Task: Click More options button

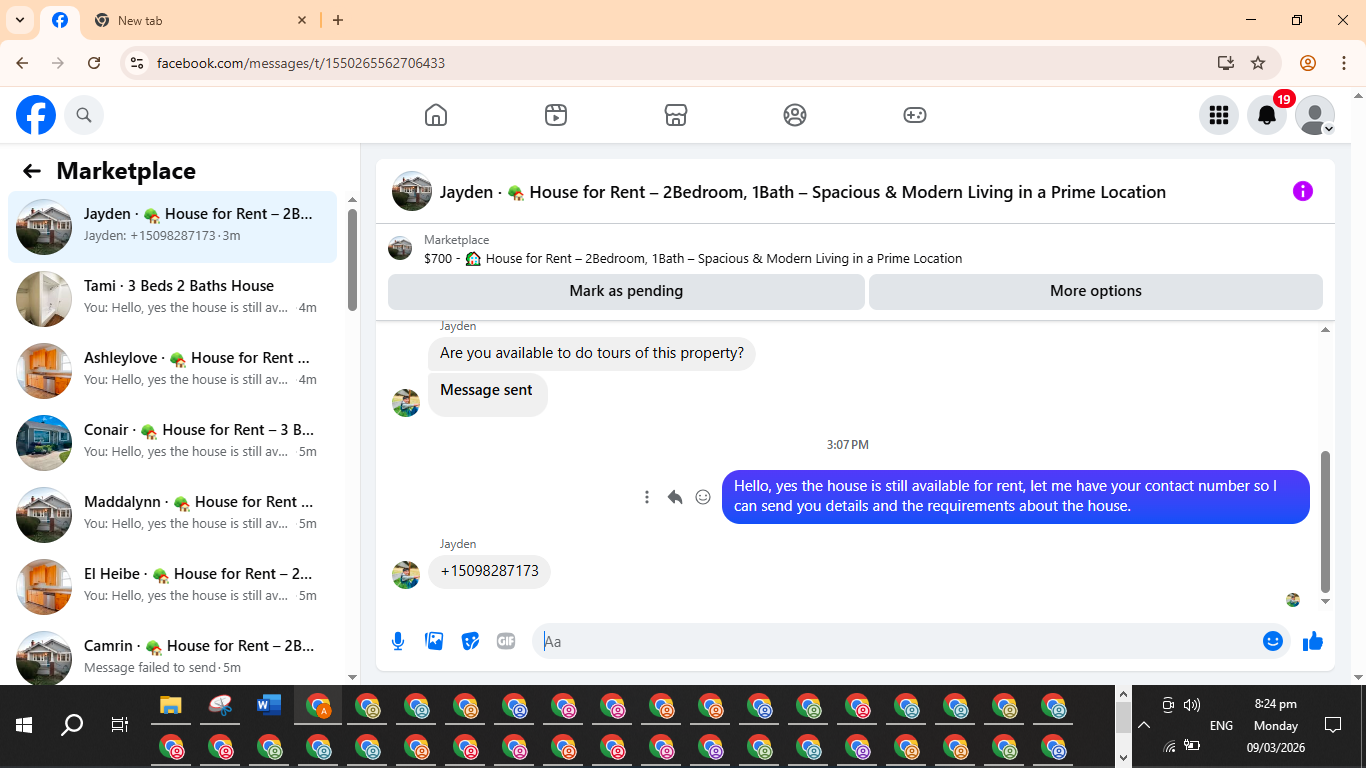Action: pos(1096,291)
